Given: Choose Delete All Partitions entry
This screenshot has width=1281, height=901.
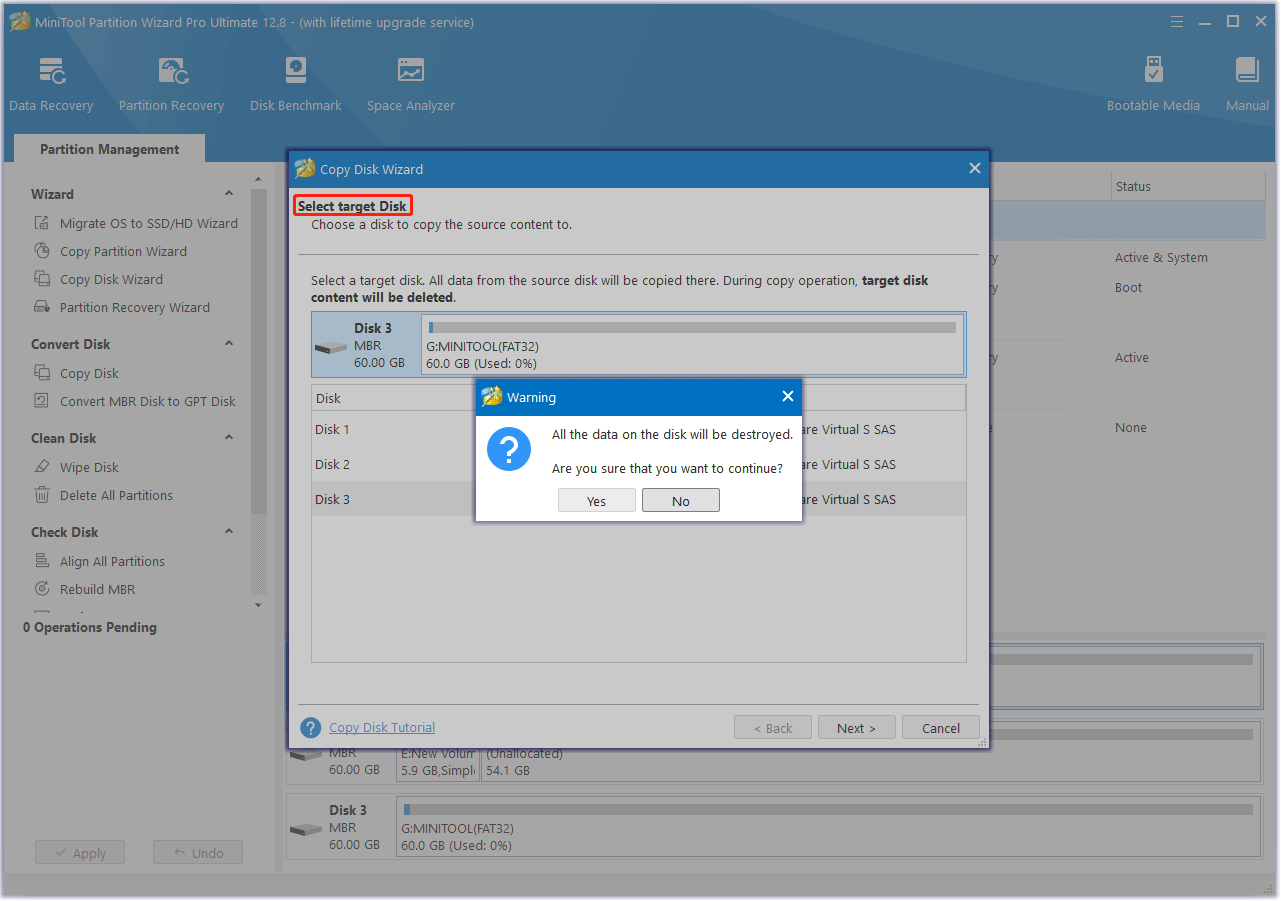Looking at the screenshot, I should tap(116, 495).
